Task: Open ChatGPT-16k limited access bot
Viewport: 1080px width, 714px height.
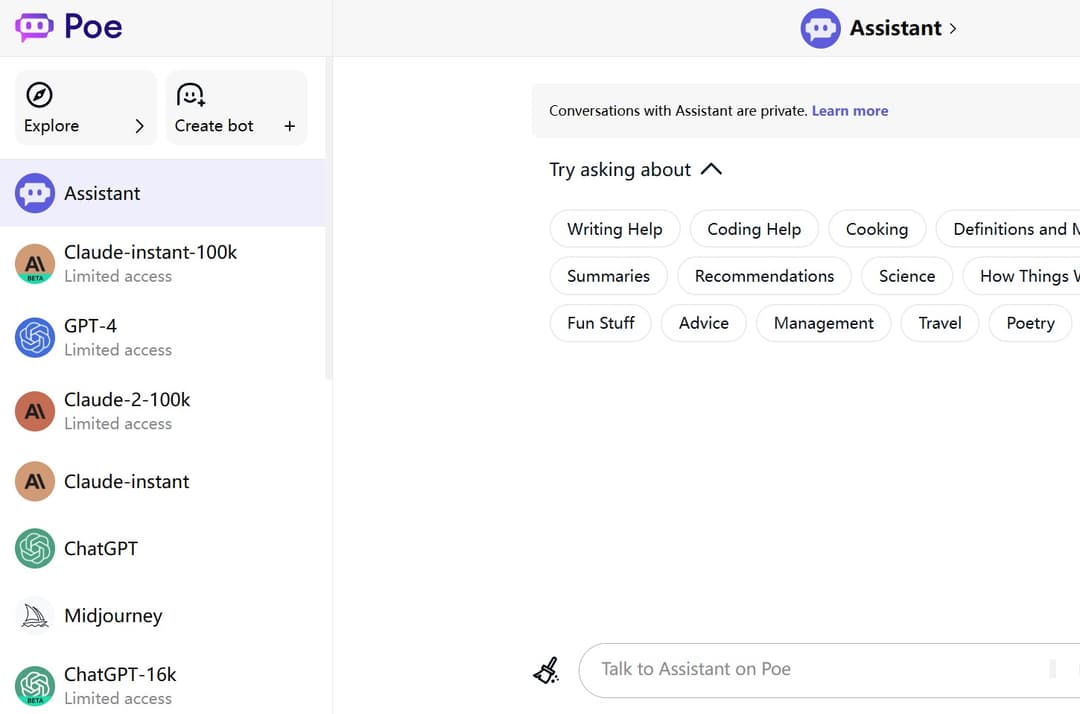Action: click(120, 685)
